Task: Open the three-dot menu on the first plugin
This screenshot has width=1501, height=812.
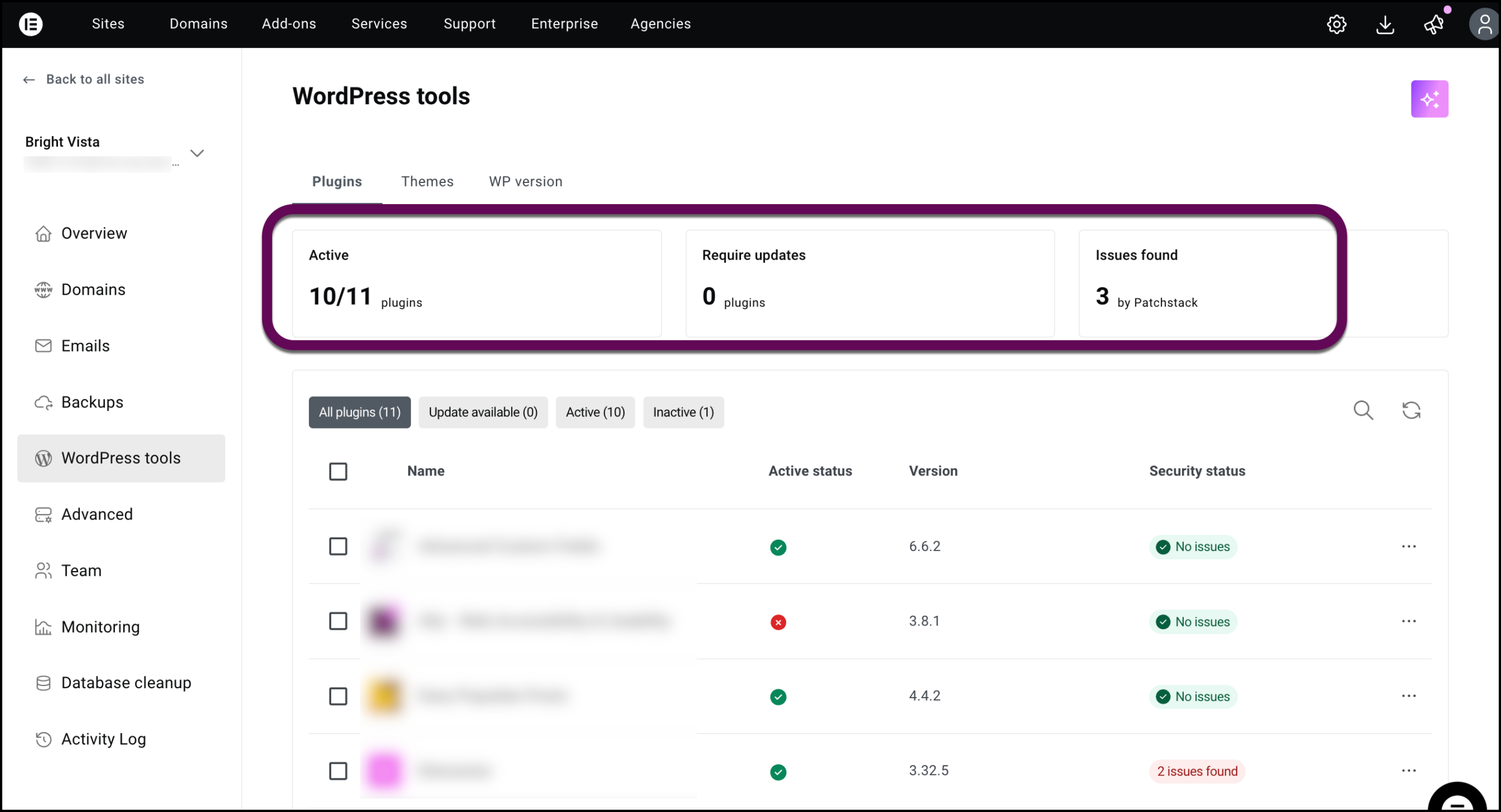Action: pos(1410,546)
